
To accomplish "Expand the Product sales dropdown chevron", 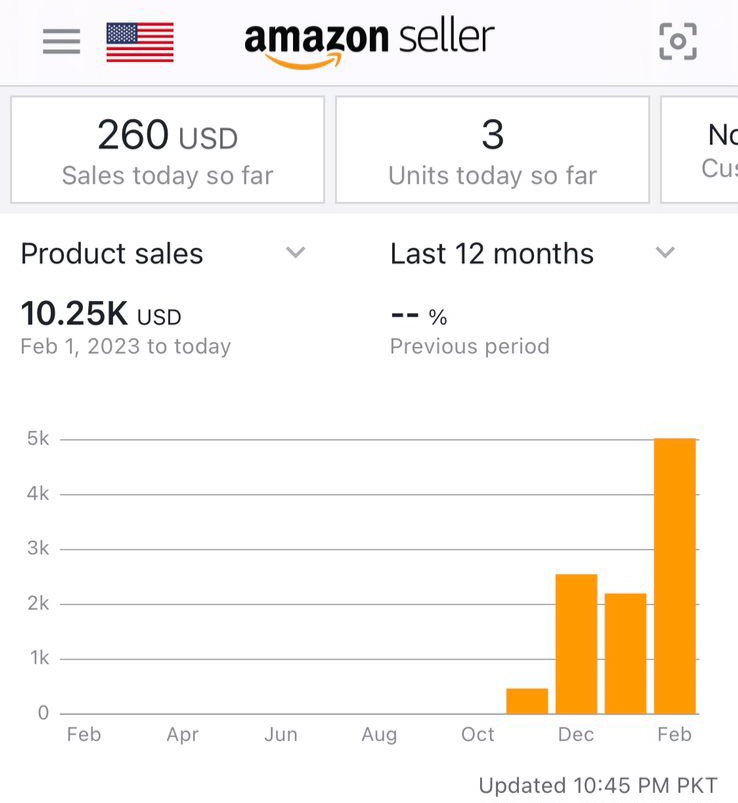I will 295,253.
